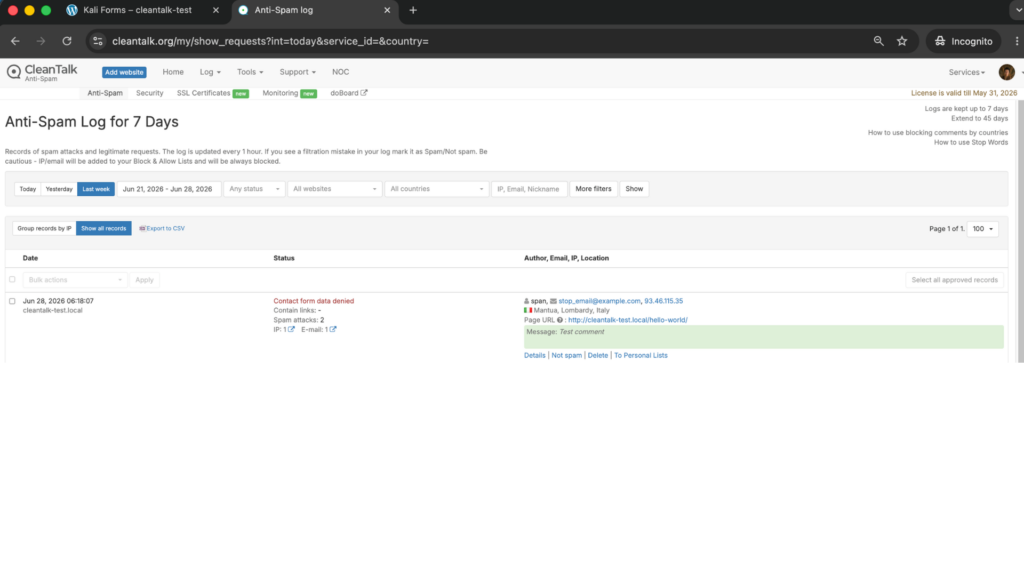The height and width of the screenshot is (576, 1024).
Task: Click the browser forward arrow
Action: point(40,41)
